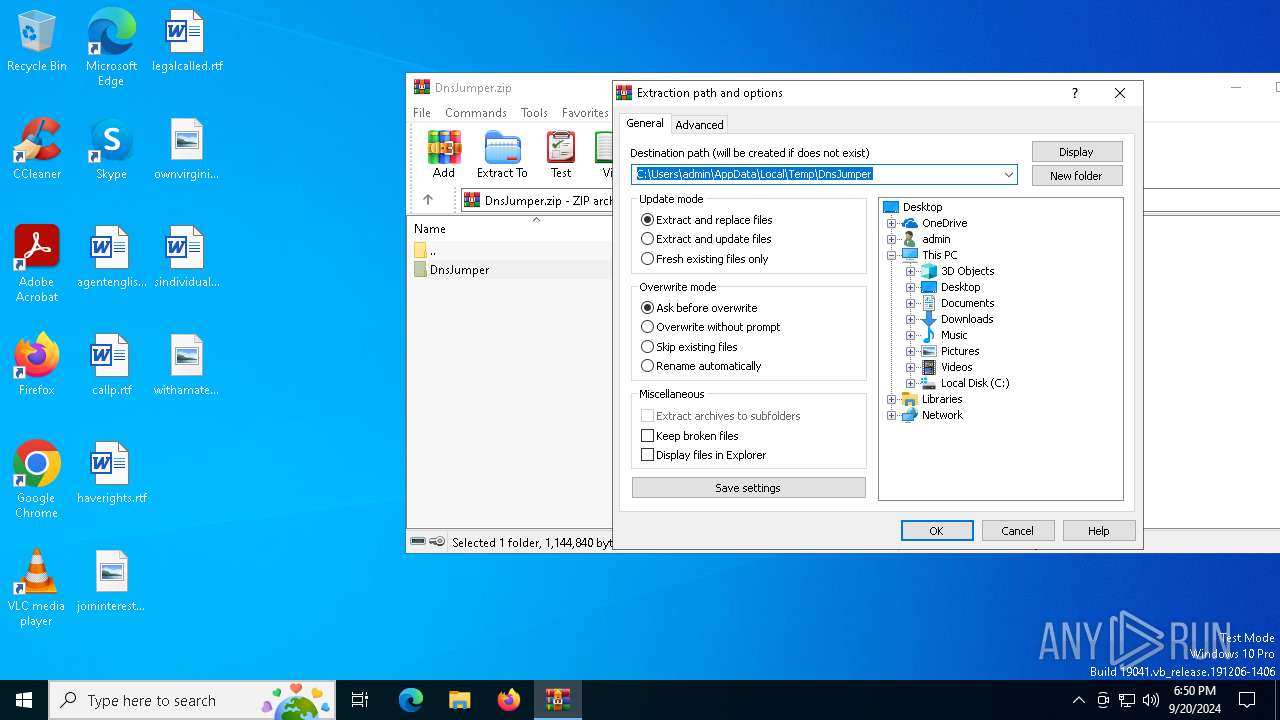Open Firefox desktop shortcut
Image resolution: width=1280 pixels, height=720 pixels.
(37, 366)
